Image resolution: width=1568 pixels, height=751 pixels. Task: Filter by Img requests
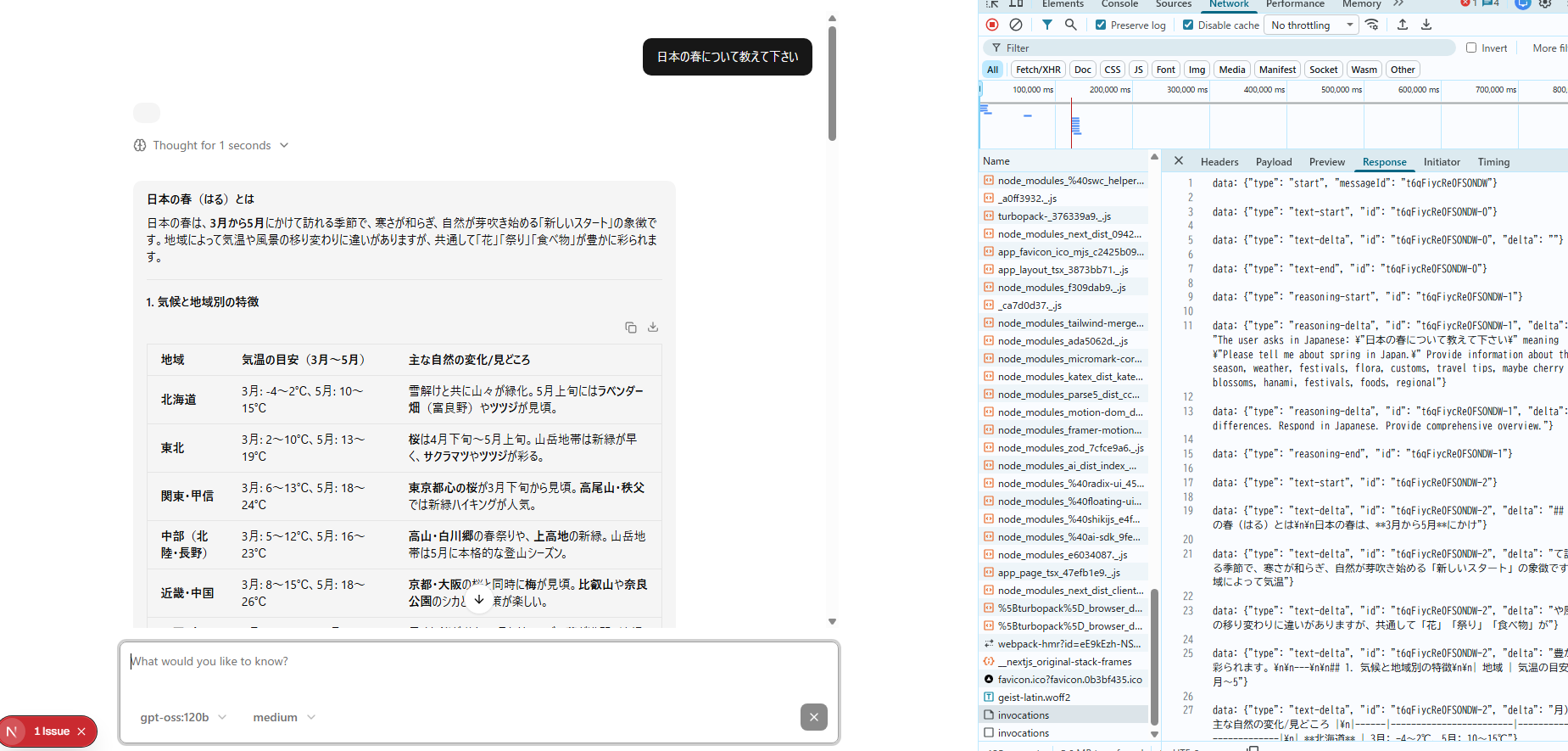pos(1197,70)
